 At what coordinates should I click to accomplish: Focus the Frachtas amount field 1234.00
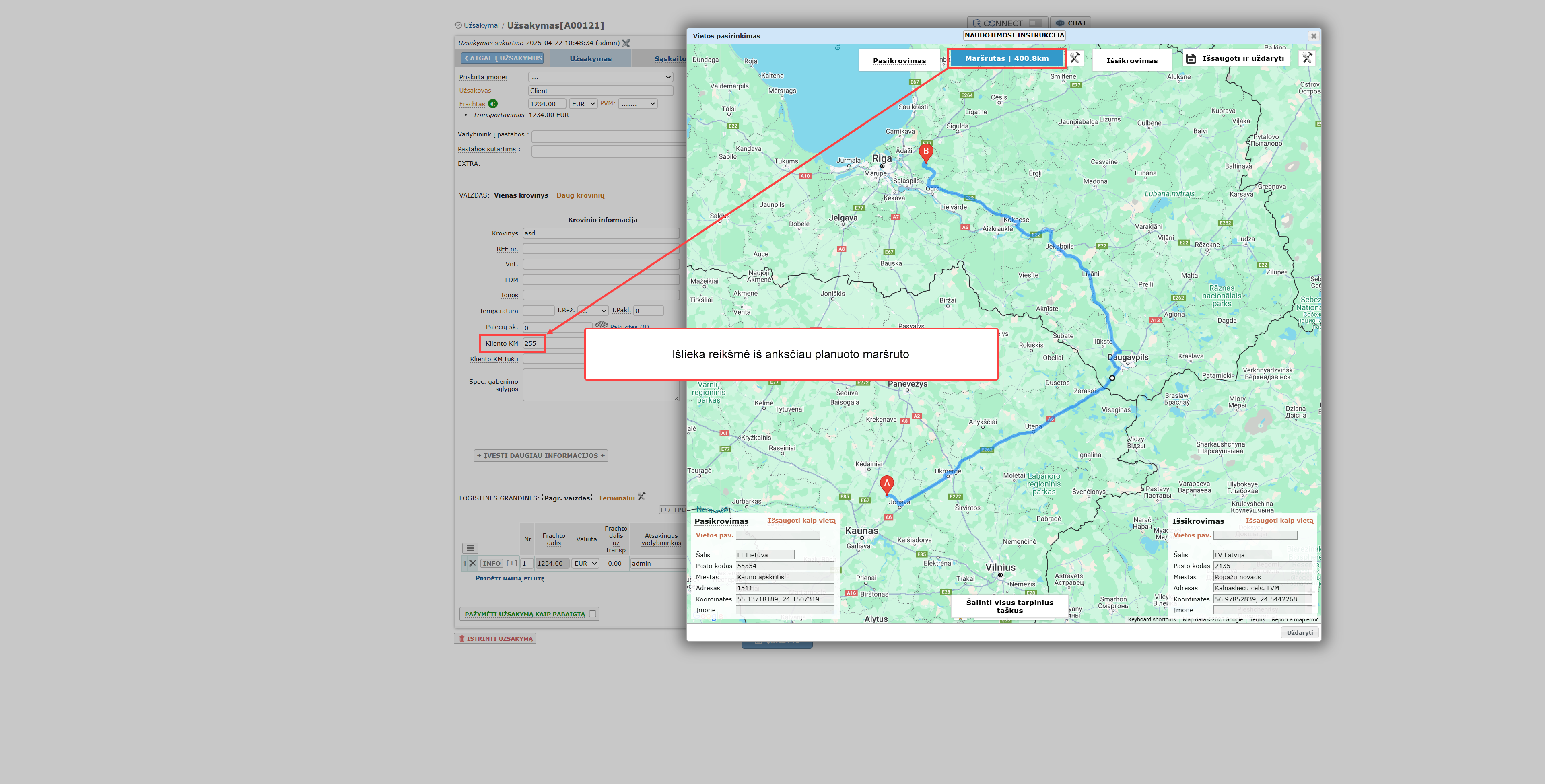pyautogui.click(x=547, y=104)
